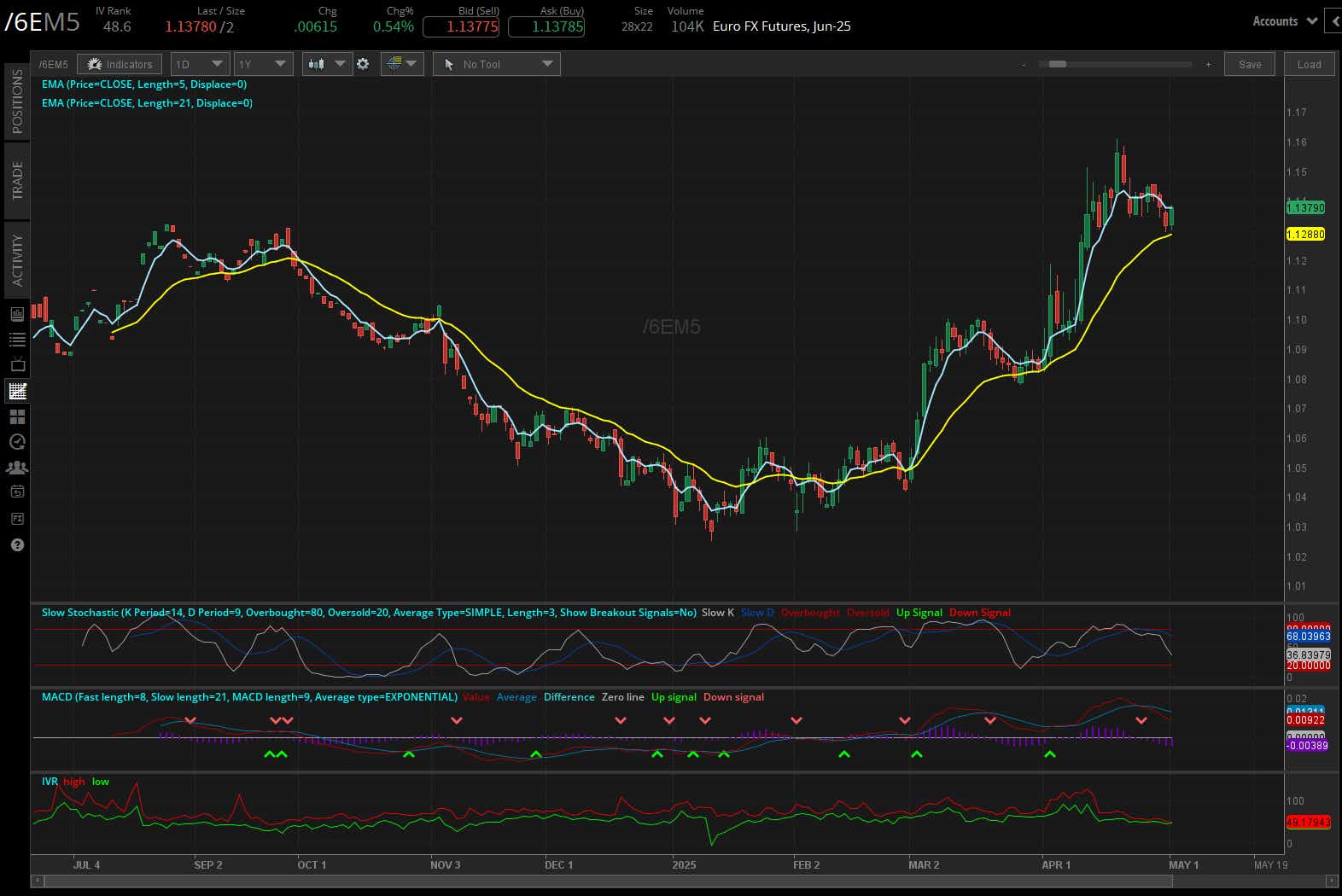Click the MACD Difference legend label
This screenshot has width=1342, height=896.
click(569, 697)
